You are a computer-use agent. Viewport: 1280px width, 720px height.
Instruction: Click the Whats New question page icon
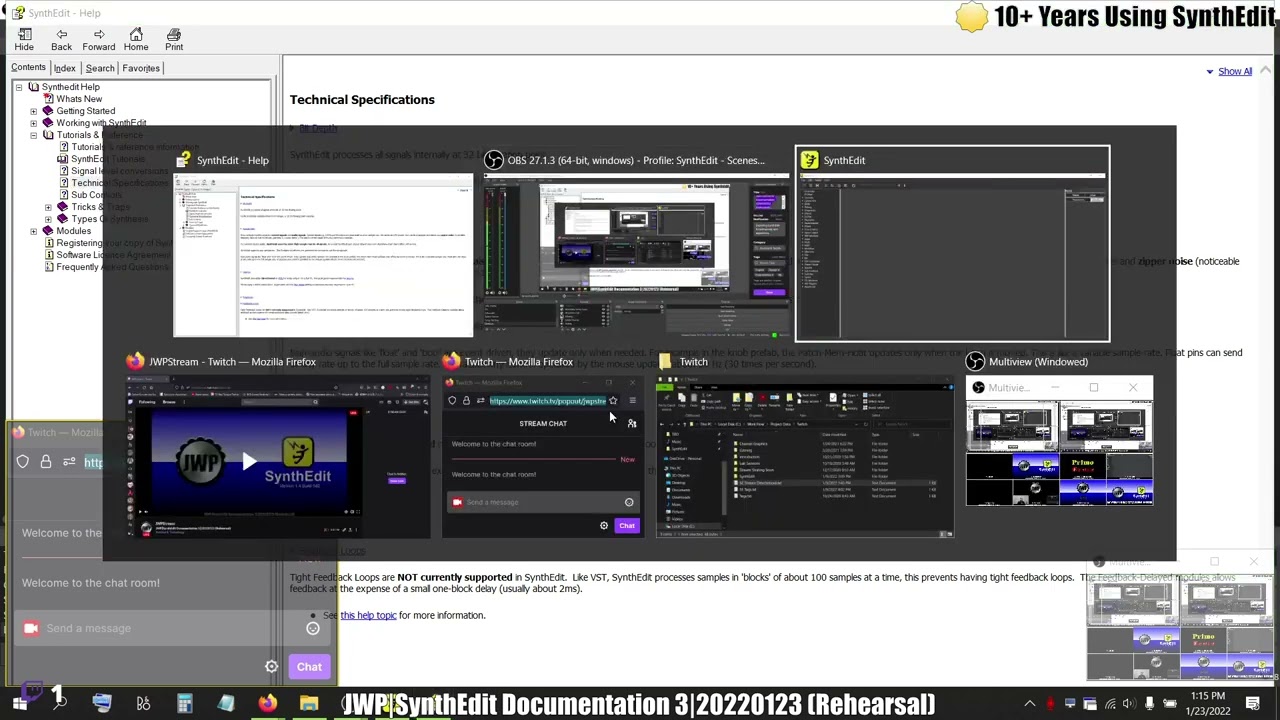click(x=47, y=99)
